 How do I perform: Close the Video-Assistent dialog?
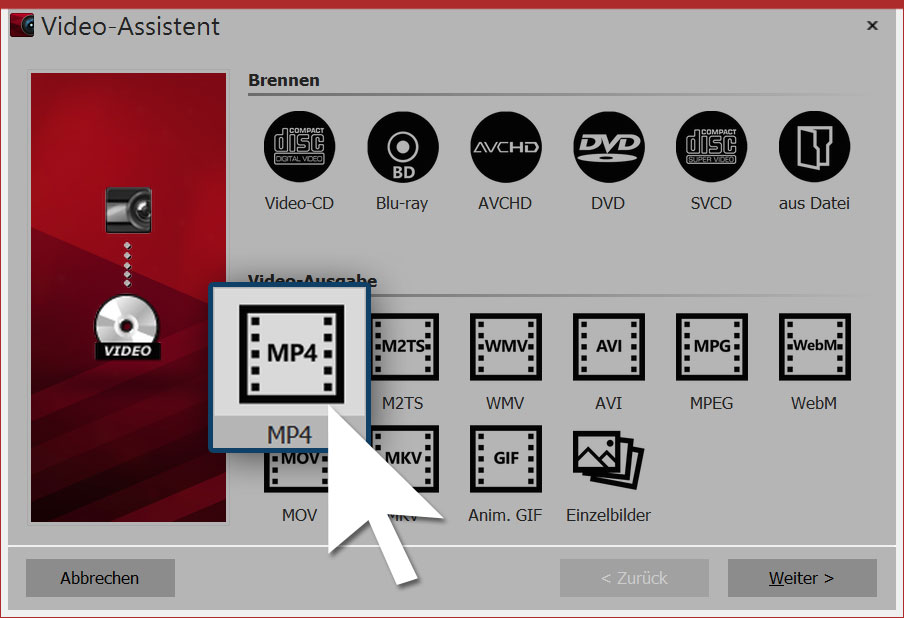(872, 26)
